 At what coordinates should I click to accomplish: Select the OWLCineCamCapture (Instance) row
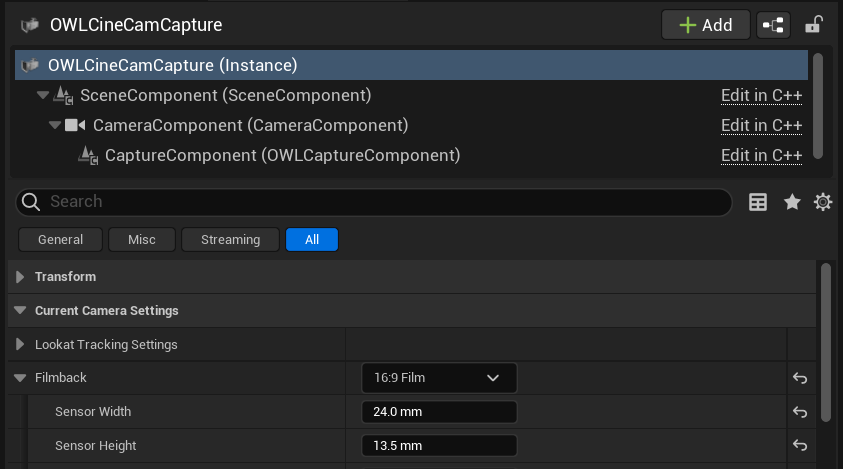pyautogui.click(x=411, y=65)
